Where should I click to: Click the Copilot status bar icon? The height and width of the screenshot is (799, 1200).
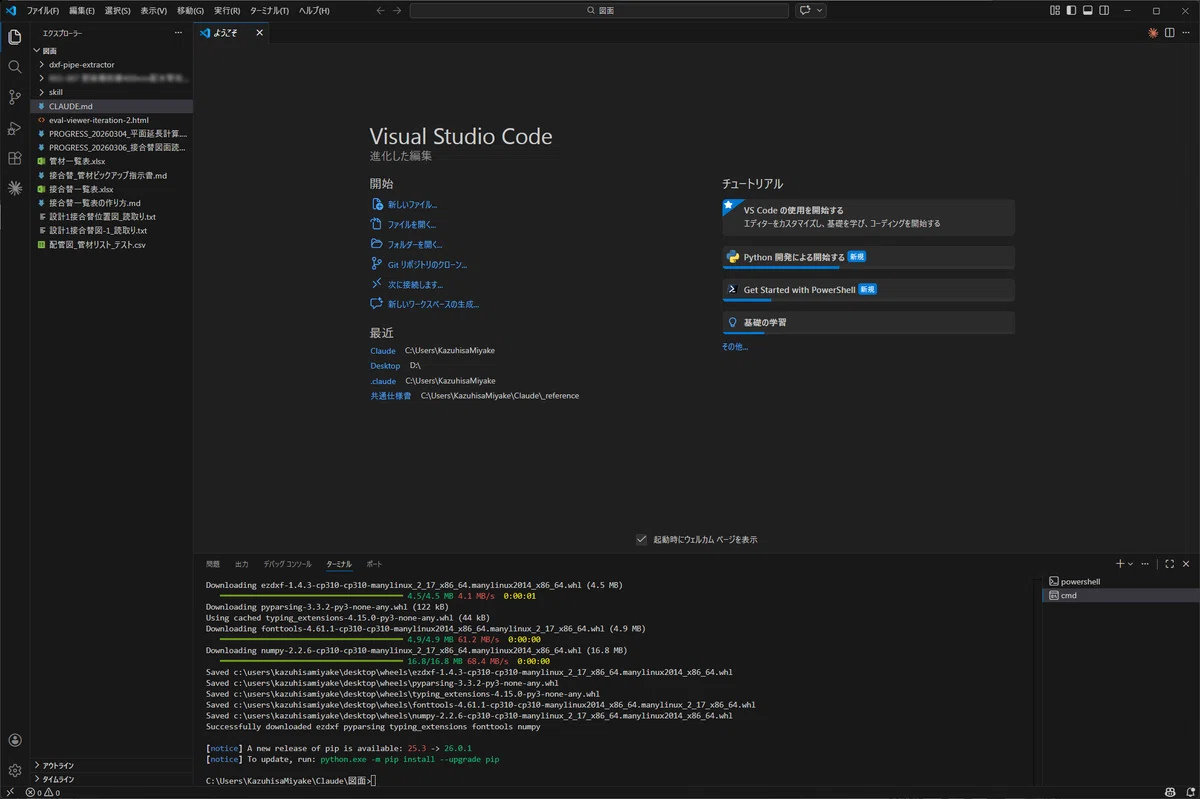pyautogui.click(x=1169, y=793)
